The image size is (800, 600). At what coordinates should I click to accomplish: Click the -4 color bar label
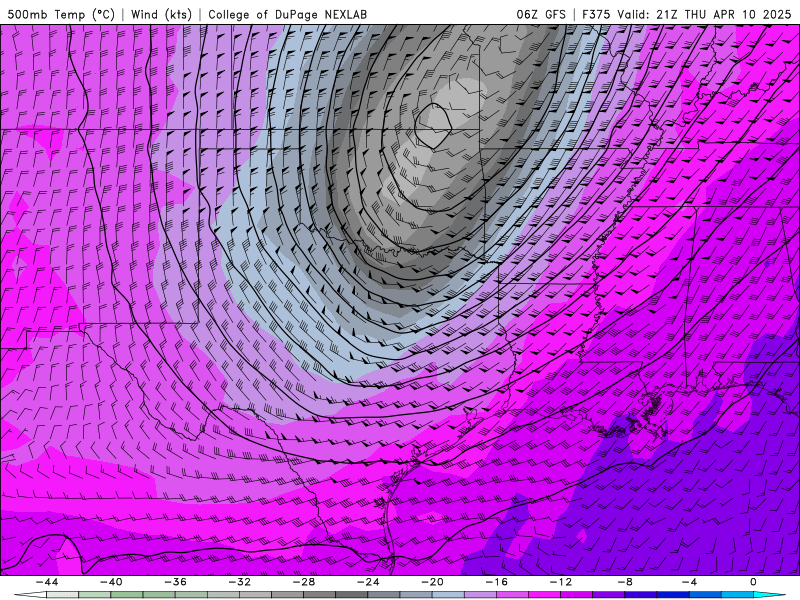pos(689,582)
